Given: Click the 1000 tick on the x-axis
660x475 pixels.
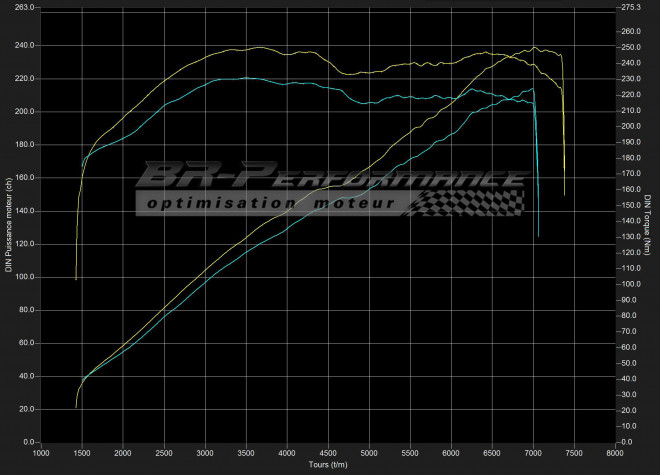Looking at the screenshot, I should tap(41, 452).
